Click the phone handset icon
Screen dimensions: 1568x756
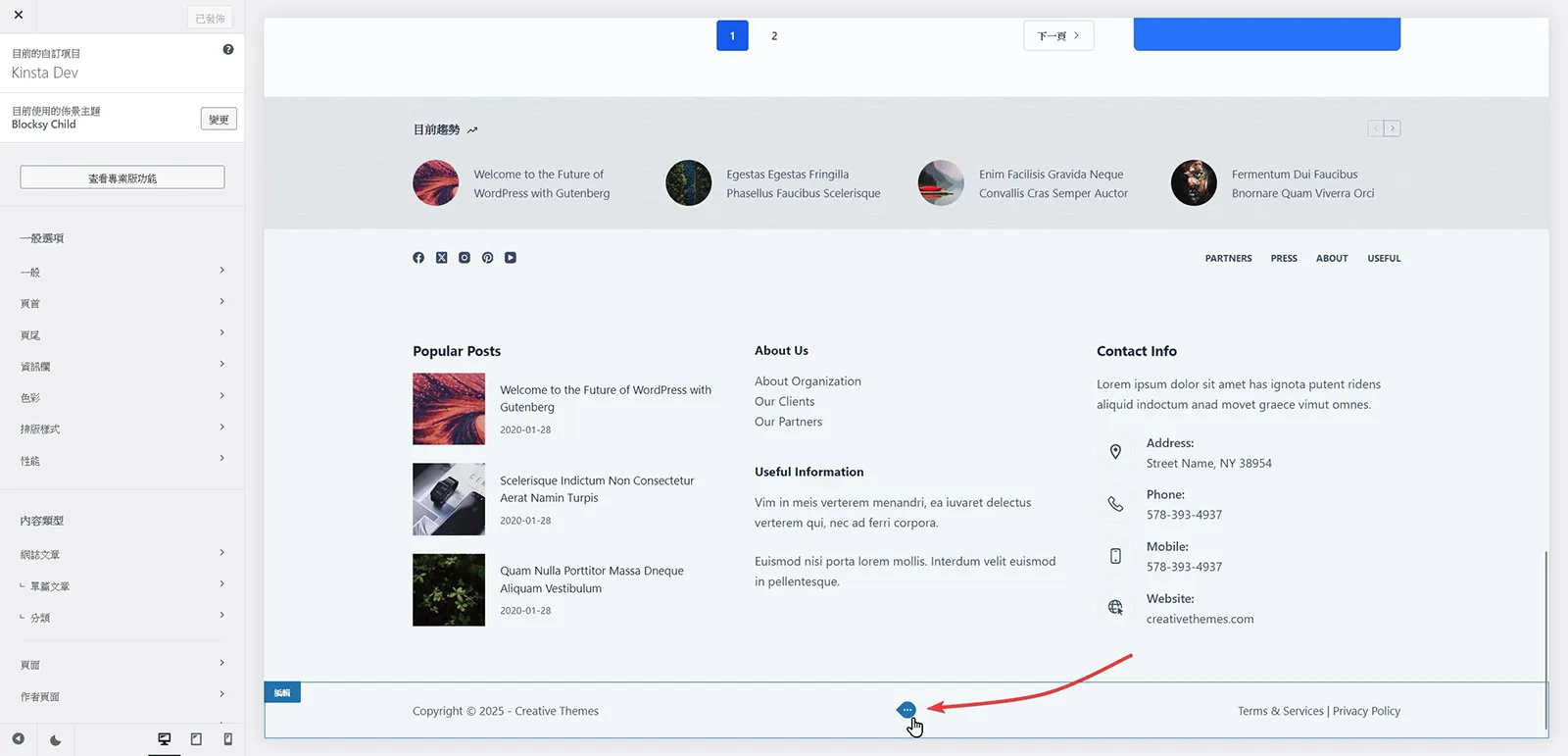tap(1115, 504)
